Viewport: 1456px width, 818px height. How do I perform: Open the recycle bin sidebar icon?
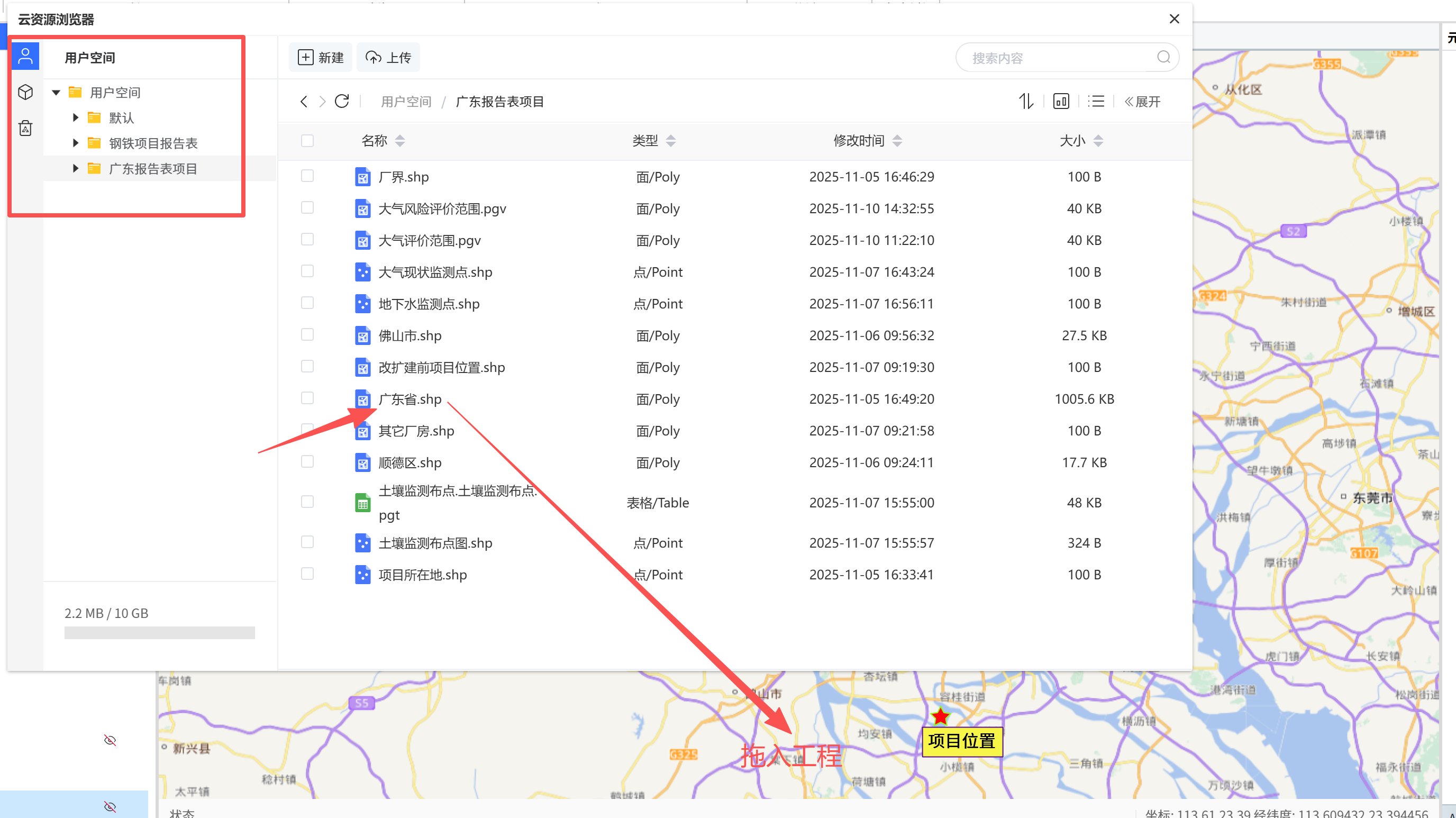pos(25,129)
